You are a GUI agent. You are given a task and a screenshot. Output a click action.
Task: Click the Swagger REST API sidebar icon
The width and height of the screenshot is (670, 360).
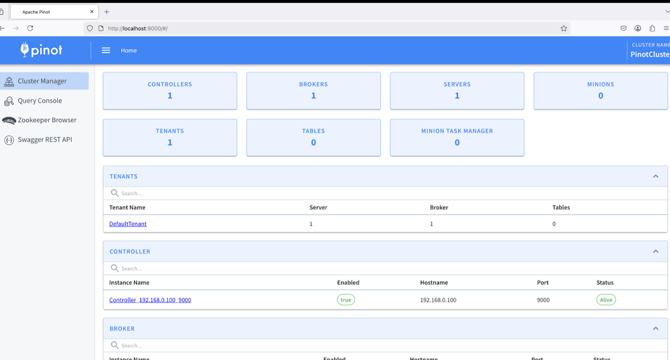pyautogui.click(x=9, y=140)
